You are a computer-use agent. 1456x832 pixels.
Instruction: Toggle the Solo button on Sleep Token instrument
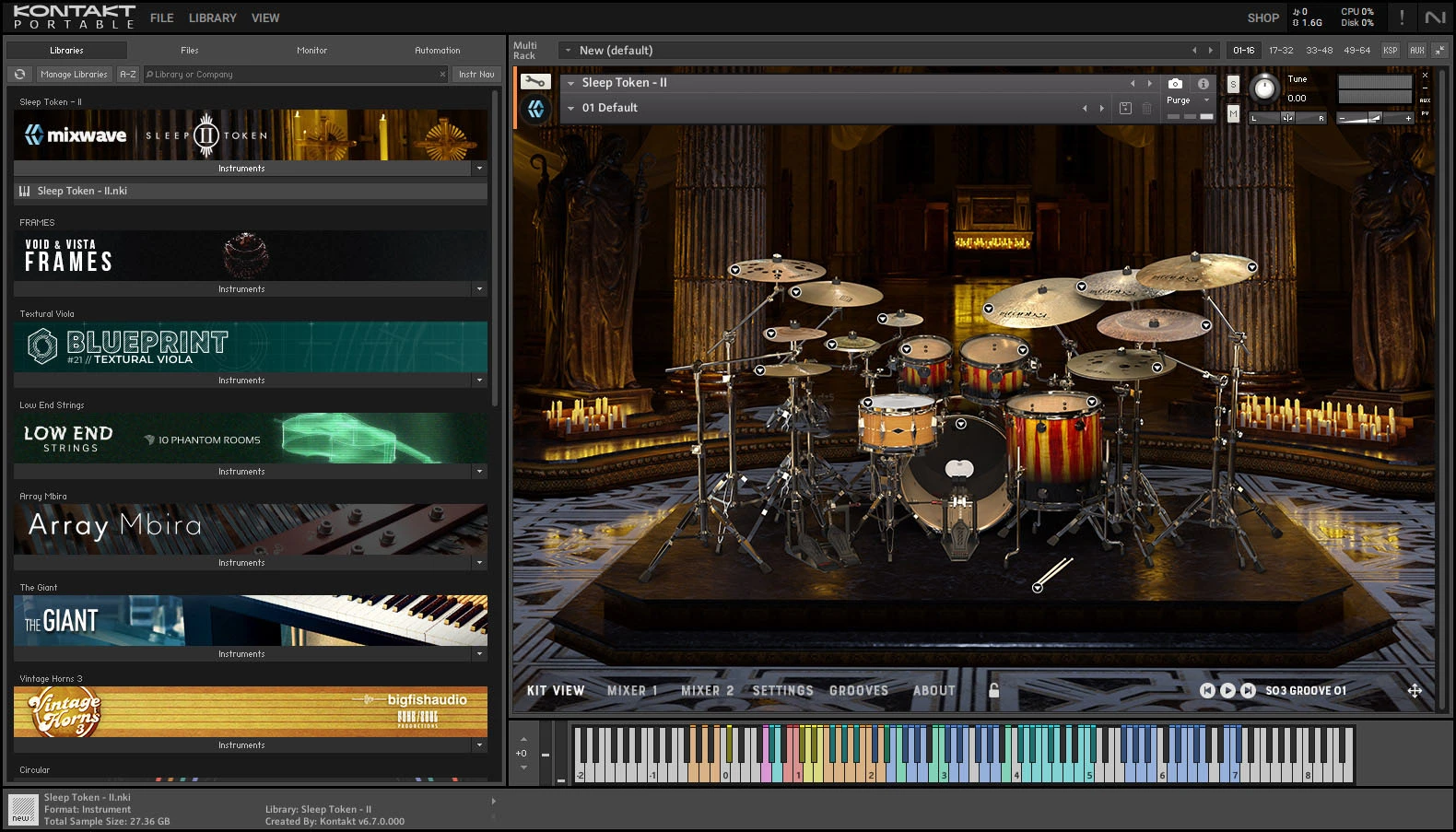point(1233,85)
